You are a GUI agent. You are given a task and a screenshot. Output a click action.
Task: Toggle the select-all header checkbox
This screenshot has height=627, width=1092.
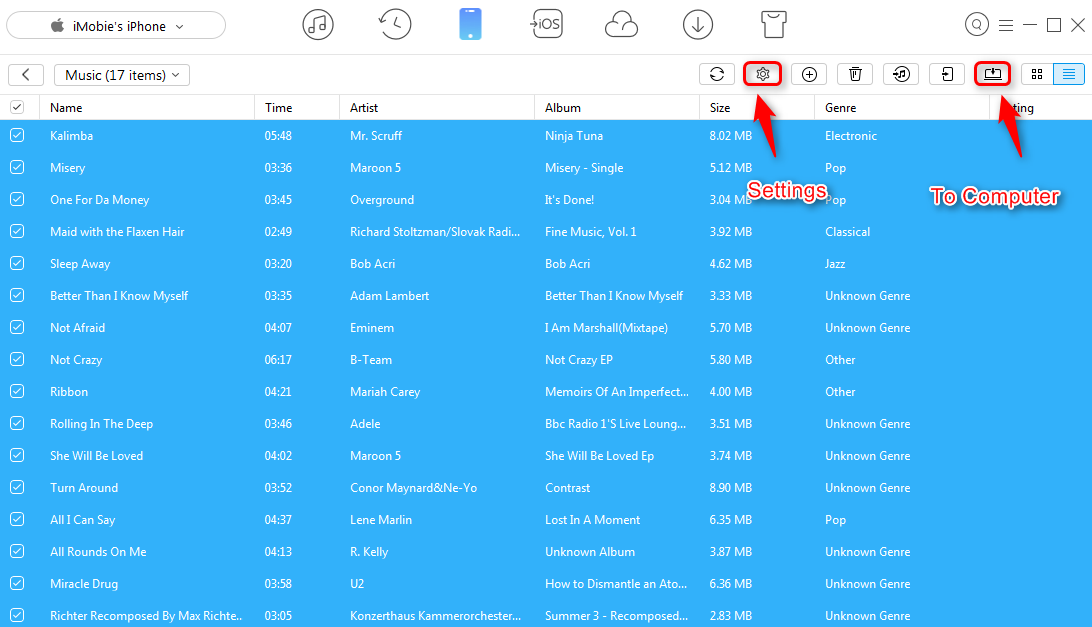[x=17, y=107]
